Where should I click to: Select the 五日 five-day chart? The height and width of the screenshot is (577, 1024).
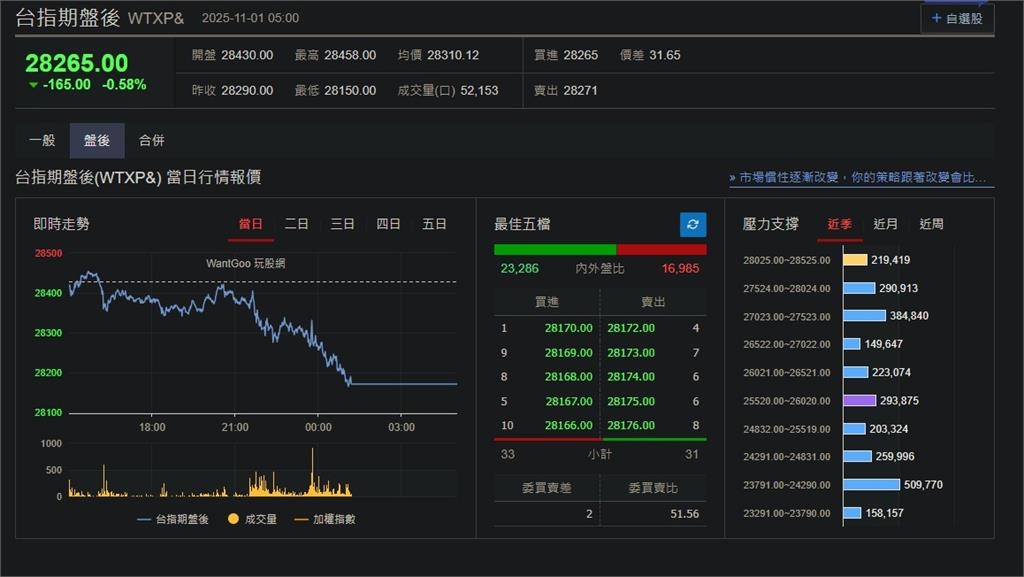tap(434, 224)
